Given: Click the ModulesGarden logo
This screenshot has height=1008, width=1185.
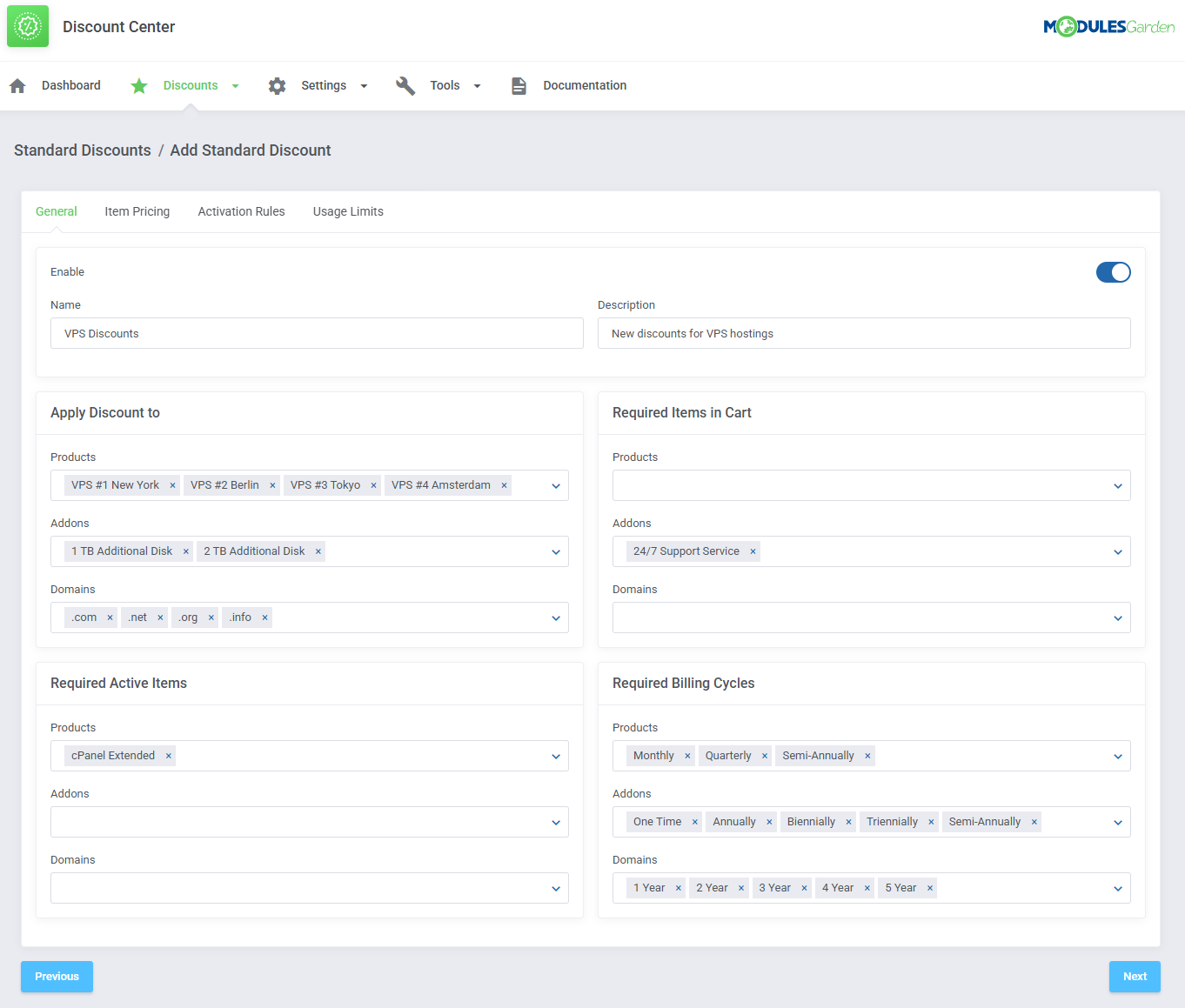Looking at the screenshot, I should click(1108, 26).
